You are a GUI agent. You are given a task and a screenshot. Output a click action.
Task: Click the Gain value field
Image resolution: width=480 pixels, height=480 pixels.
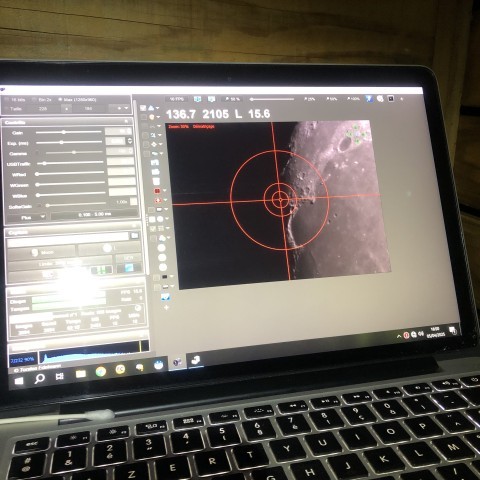pyautogui.click(x=117, y=131)
